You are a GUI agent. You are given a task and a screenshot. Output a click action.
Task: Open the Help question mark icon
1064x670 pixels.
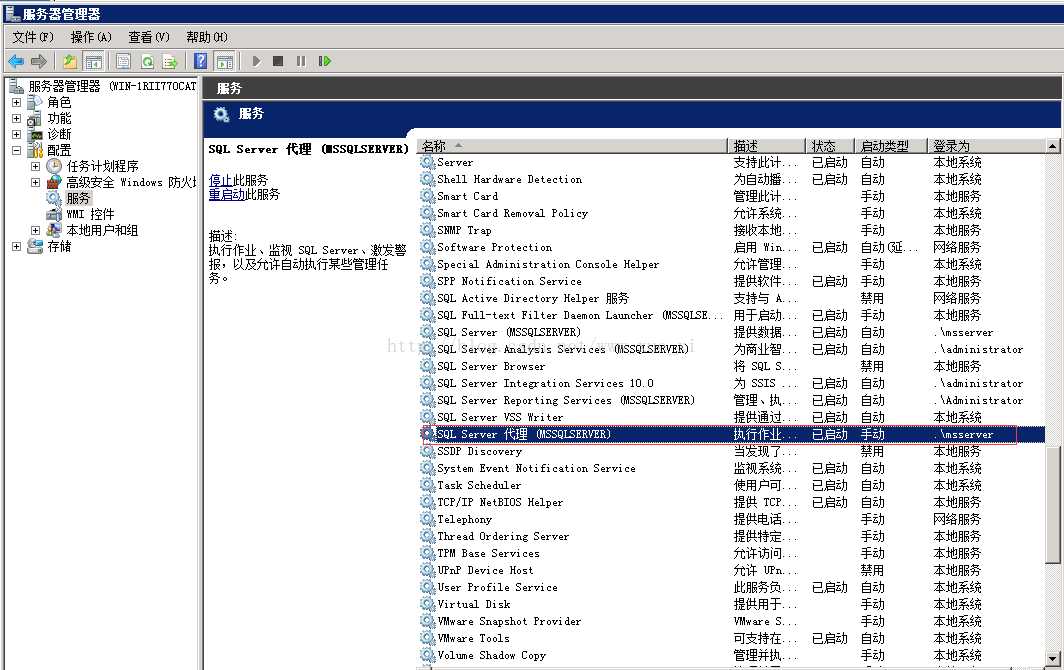[200, 61]
